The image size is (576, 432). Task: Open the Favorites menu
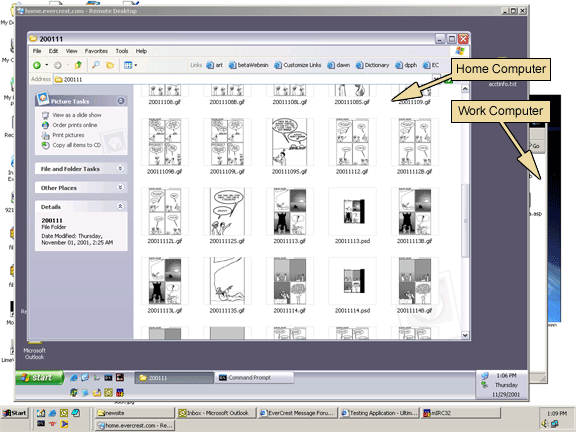[x=96, y=51]
